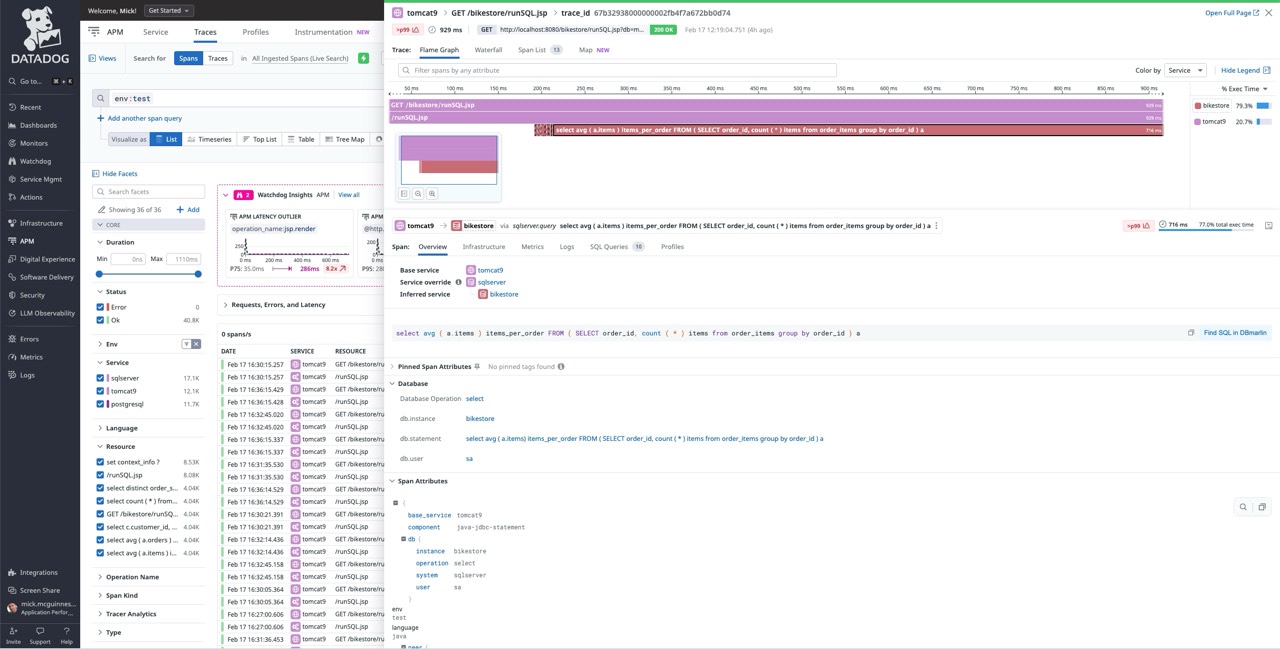Screen dimensions: 1280x649
Task: Click the green live search lightning icon
Action: 363,58
